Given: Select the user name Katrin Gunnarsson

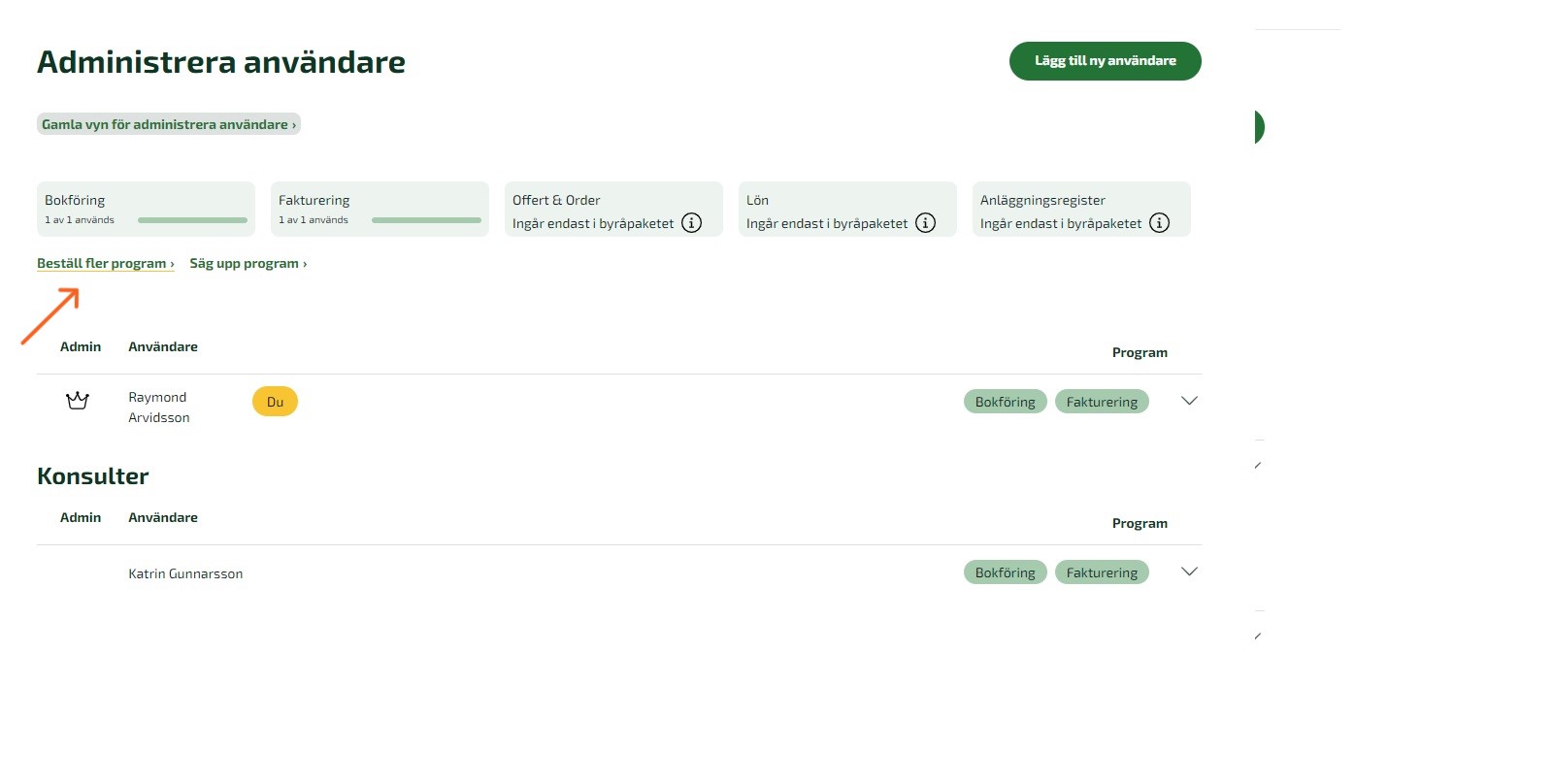Looking at the screenshot, I should point(185,573).
